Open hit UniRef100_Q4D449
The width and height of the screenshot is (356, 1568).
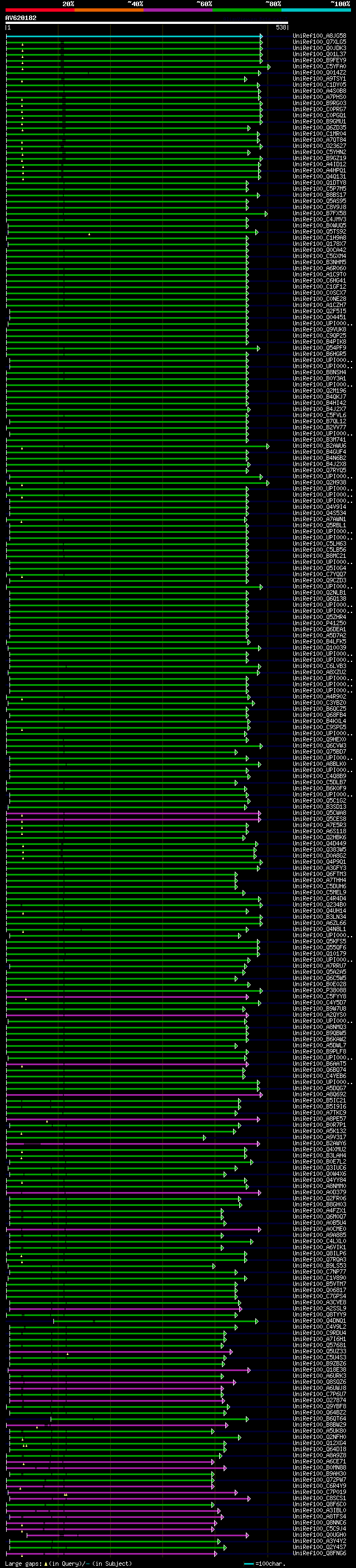point(319,844)
